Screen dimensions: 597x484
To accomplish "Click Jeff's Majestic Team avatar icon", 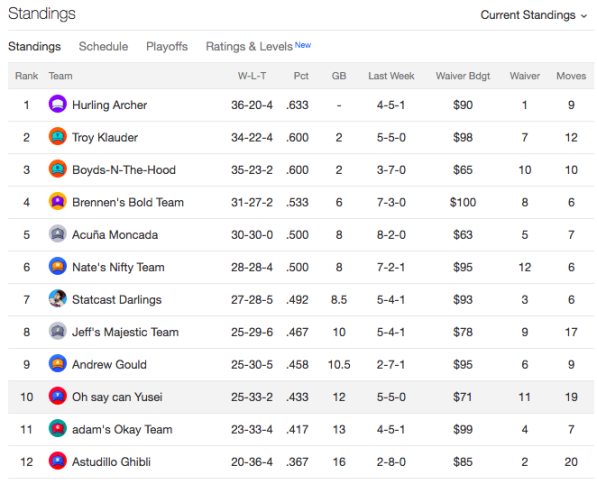I will pyautogui.click(x=57, y=331).
